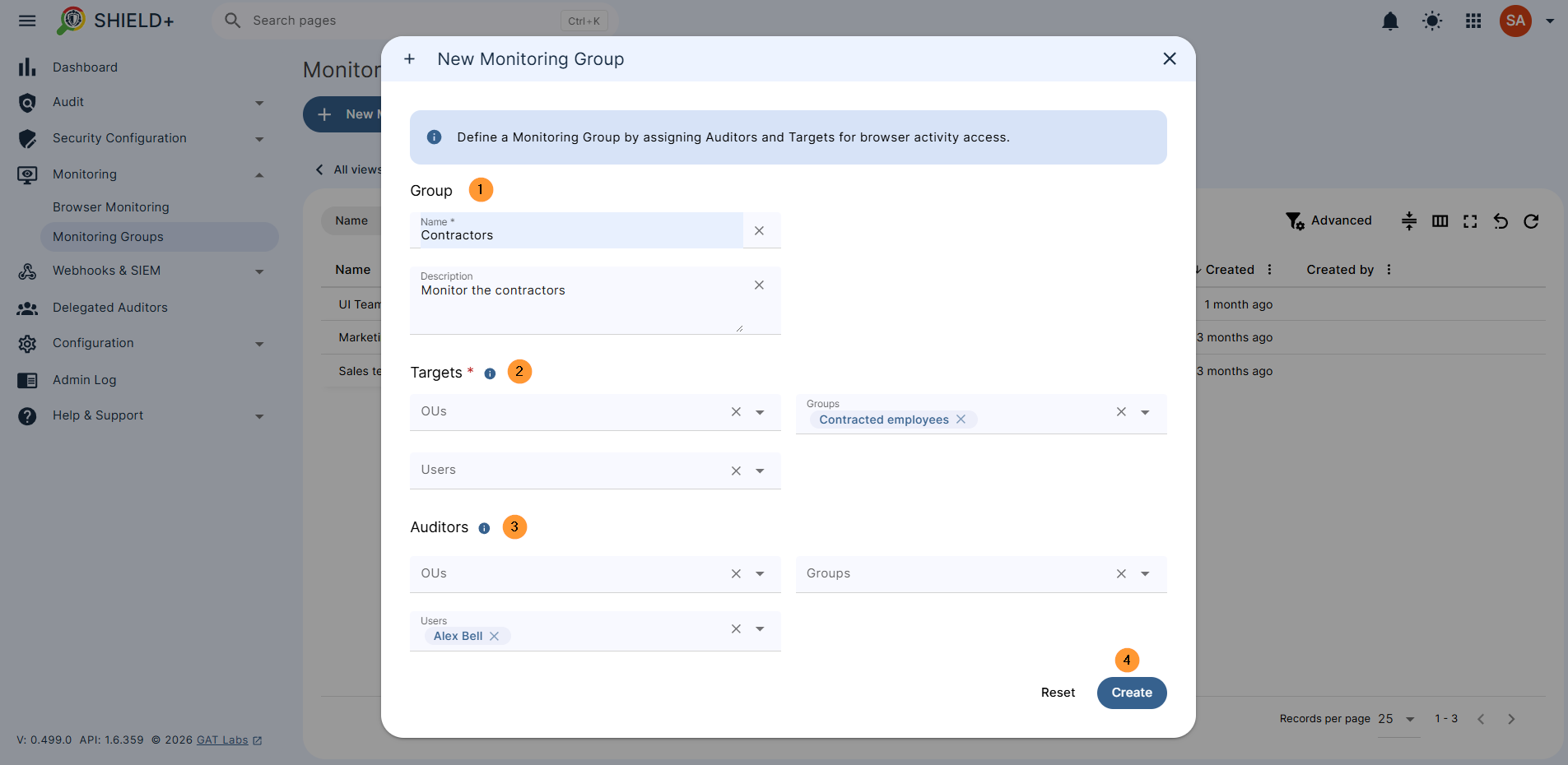This screenshot has width=1568, height=765.
Task: Go to Dashboard in sidebar
Action: tap(85, 67)
